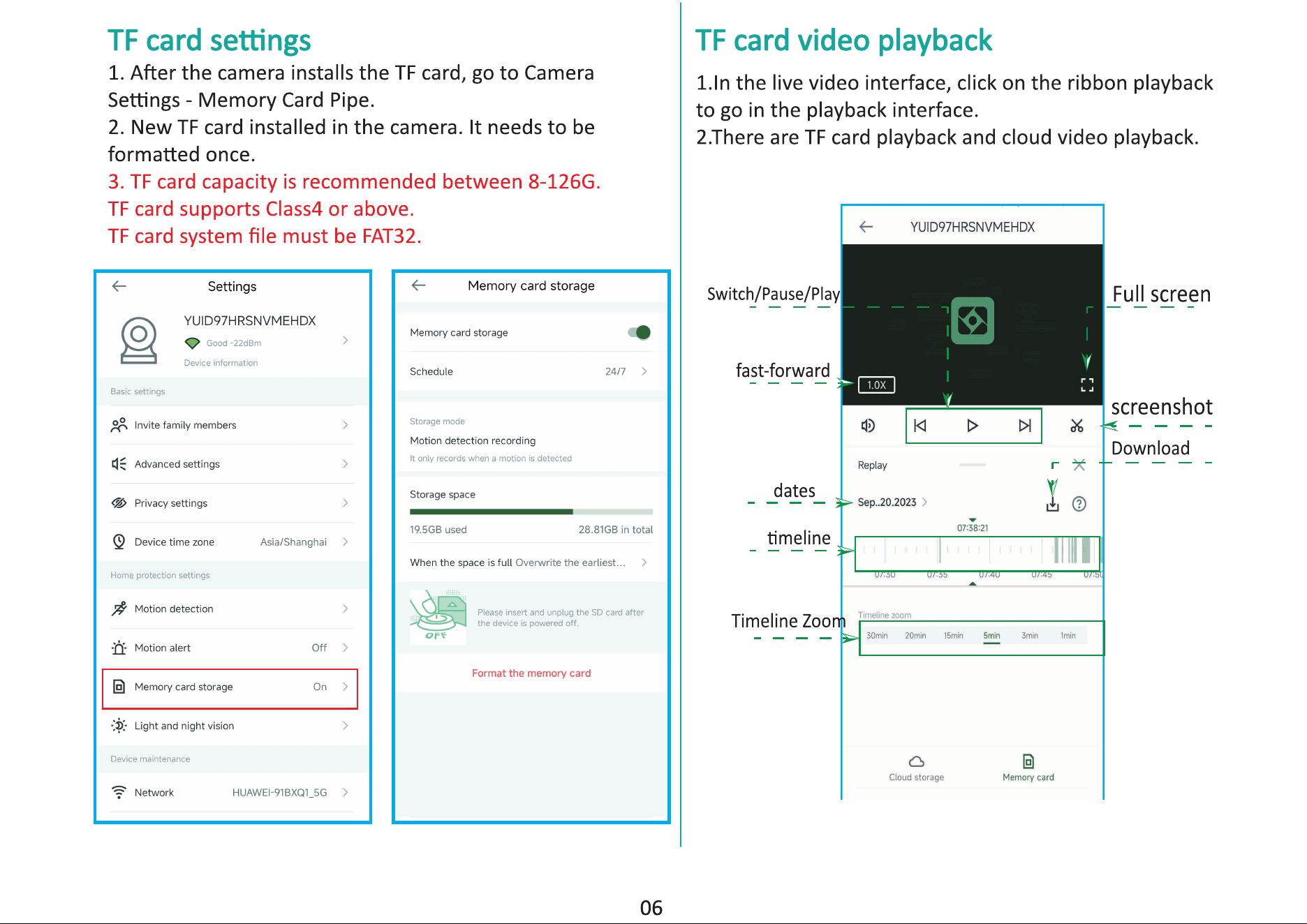Skip to next recording clip

click(x=1025, y=426)
